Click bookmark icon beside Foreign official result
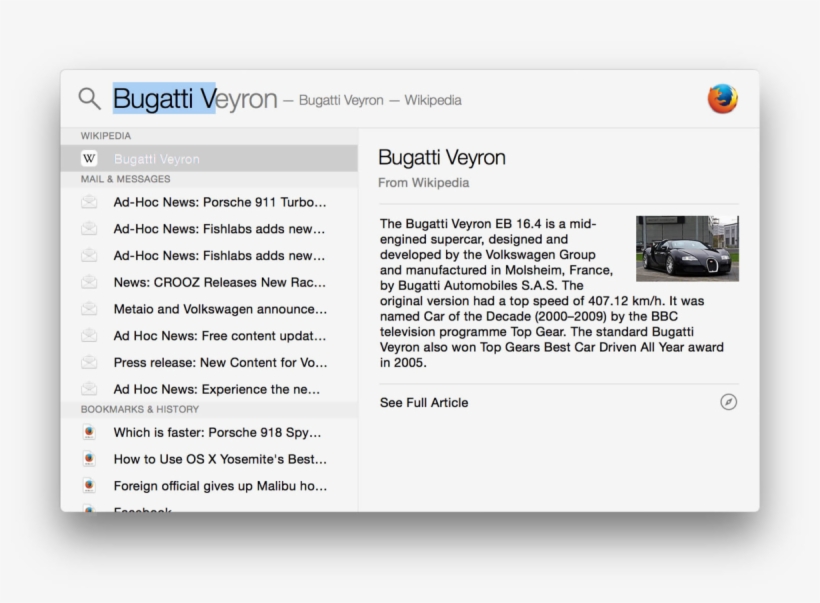820x603 pixels. pos(90,486)
